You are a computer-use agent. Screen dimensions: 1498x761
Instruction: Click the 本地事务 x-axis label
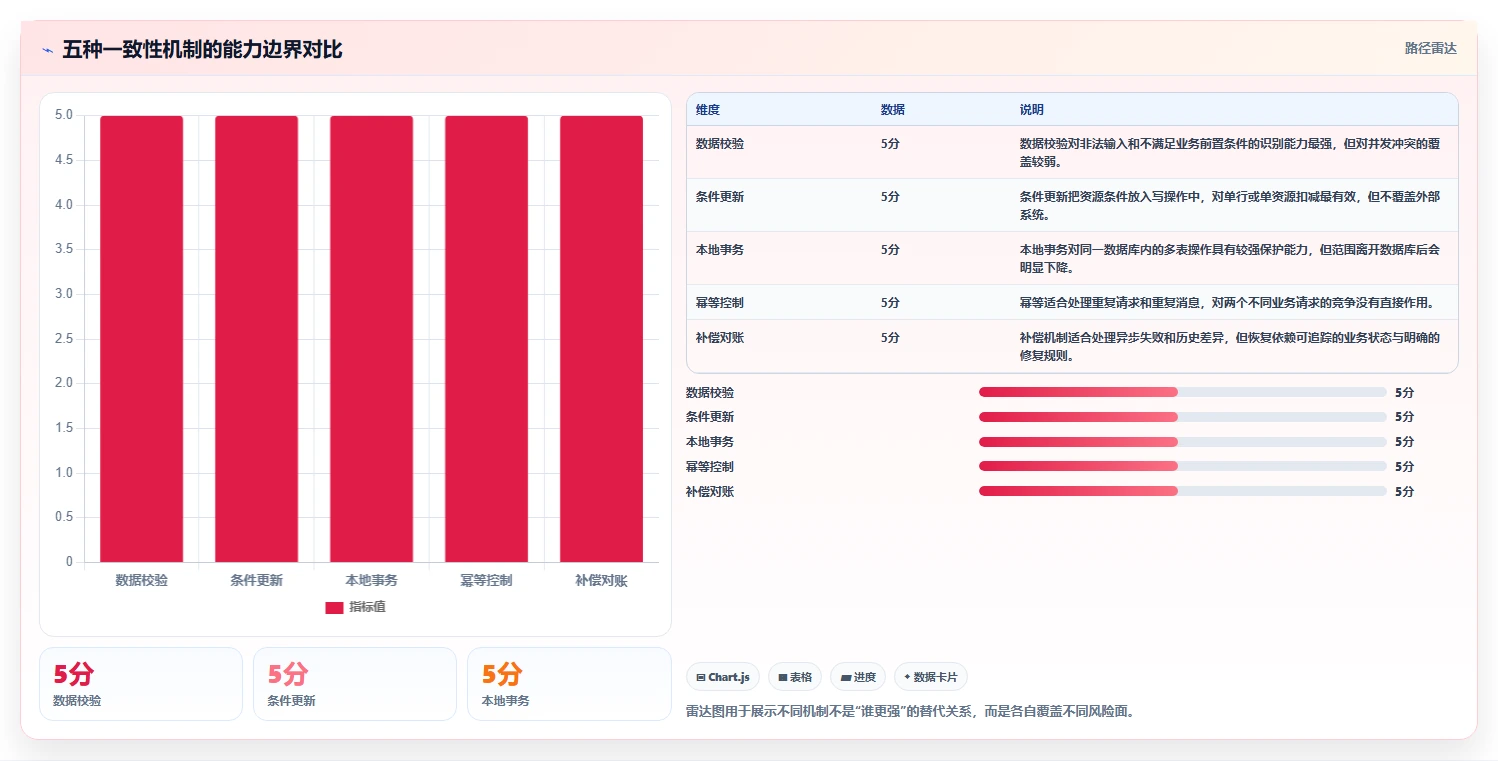372,580
